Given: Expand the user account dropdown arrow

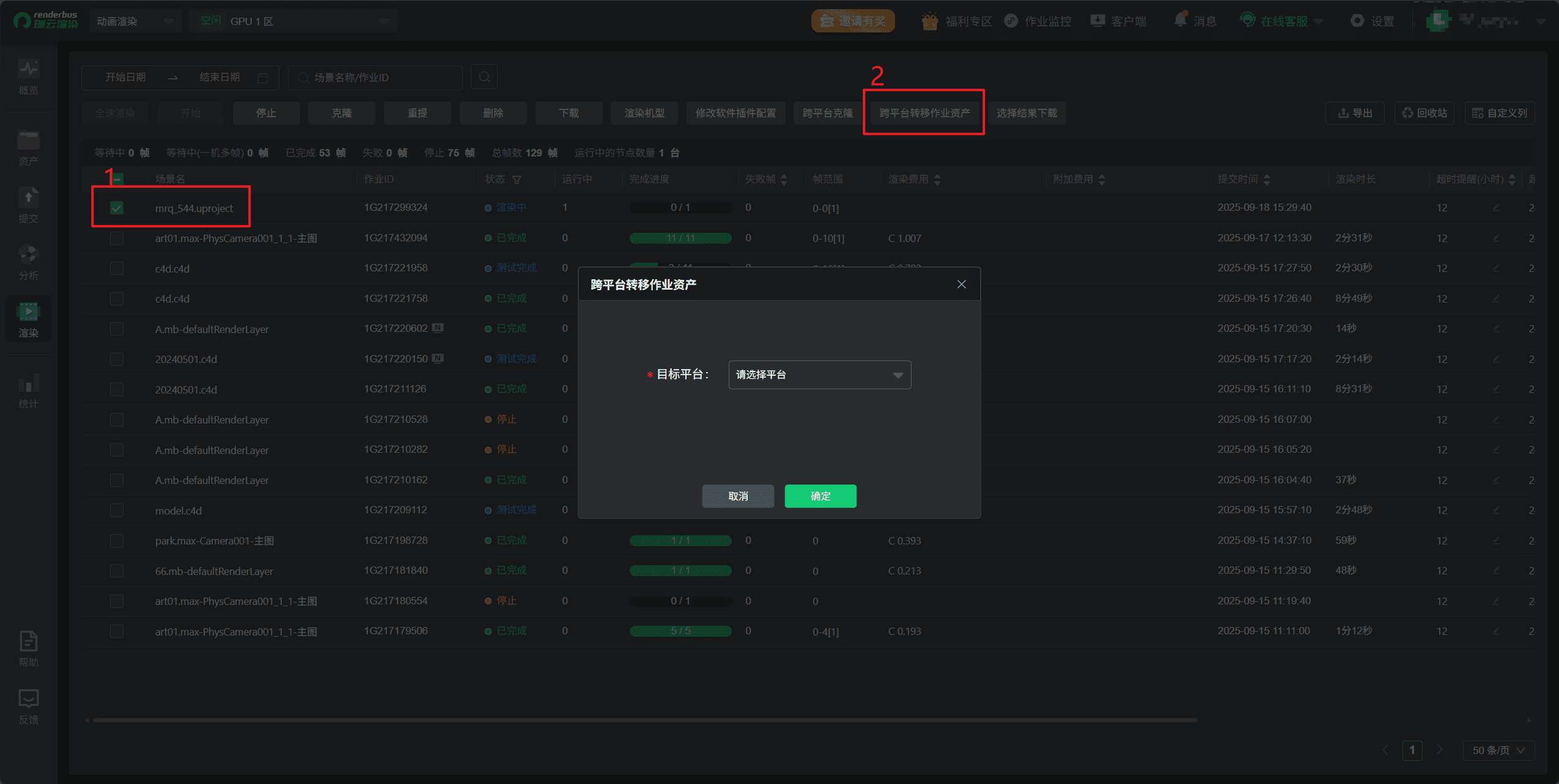Looking at the screenshot, I should tap(1541, 21).
